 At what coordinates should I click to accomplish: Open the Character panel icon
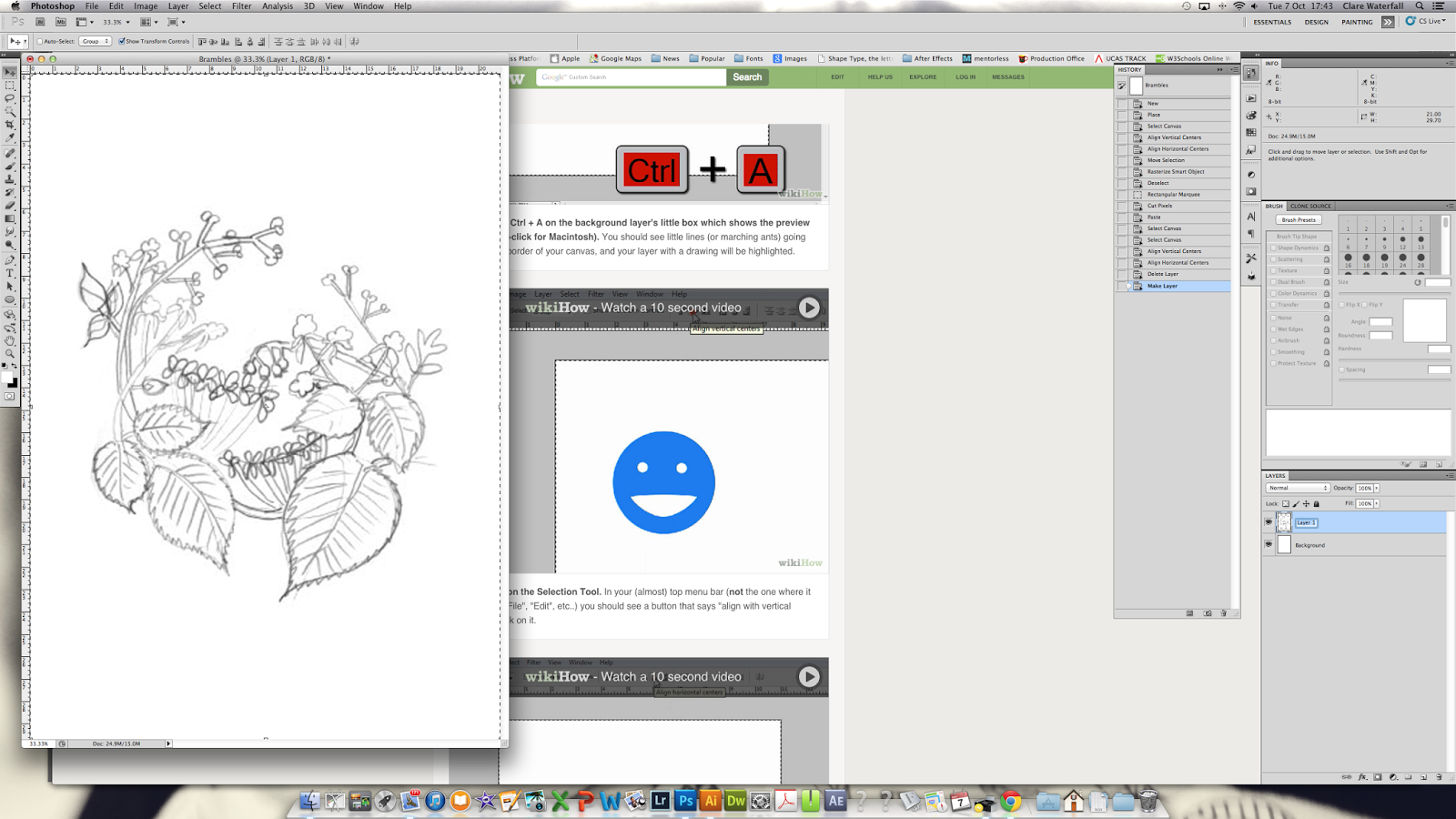(x=1251, y=217)
